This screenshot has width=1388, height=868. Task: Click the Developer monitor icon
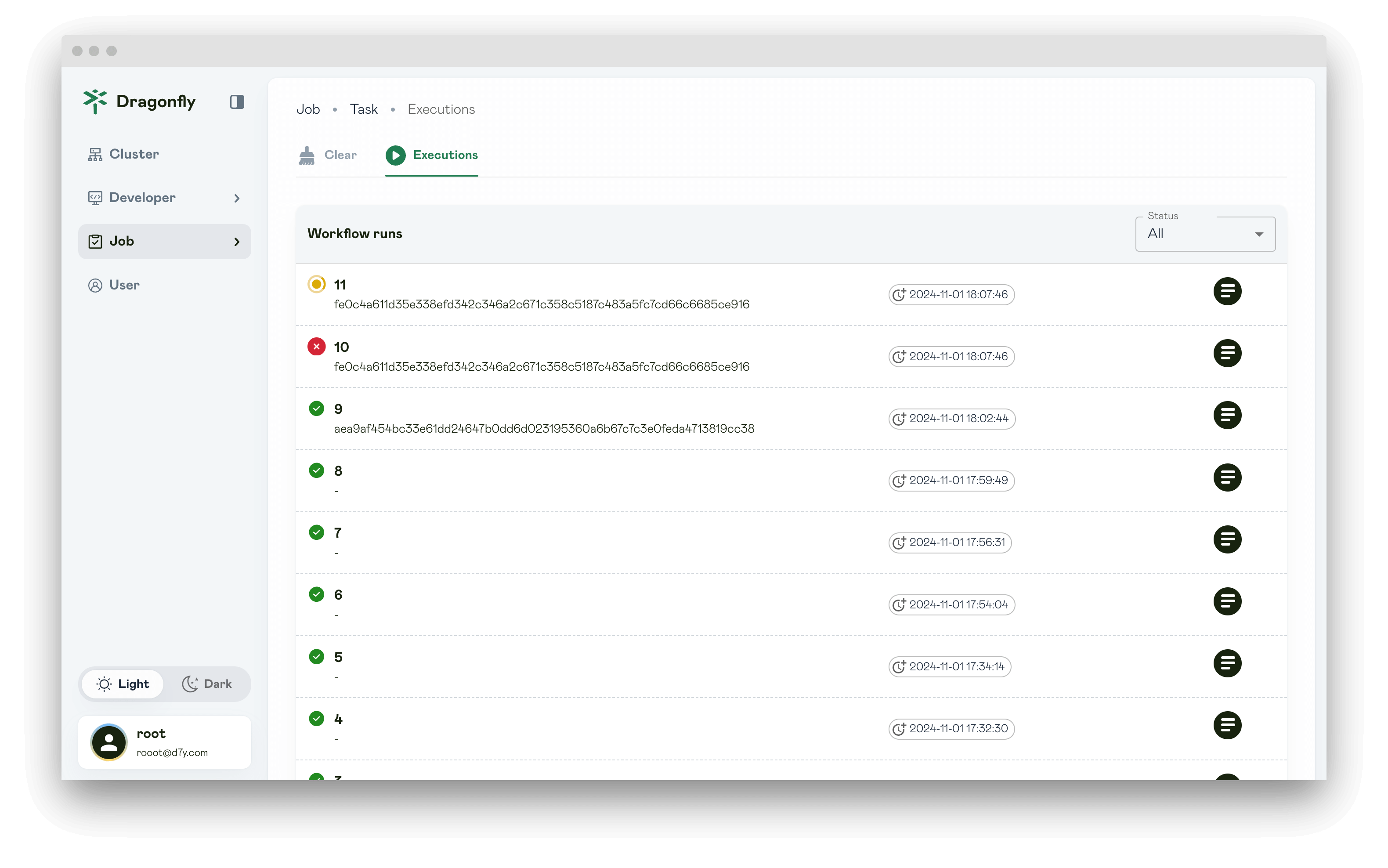click(95, 198)
